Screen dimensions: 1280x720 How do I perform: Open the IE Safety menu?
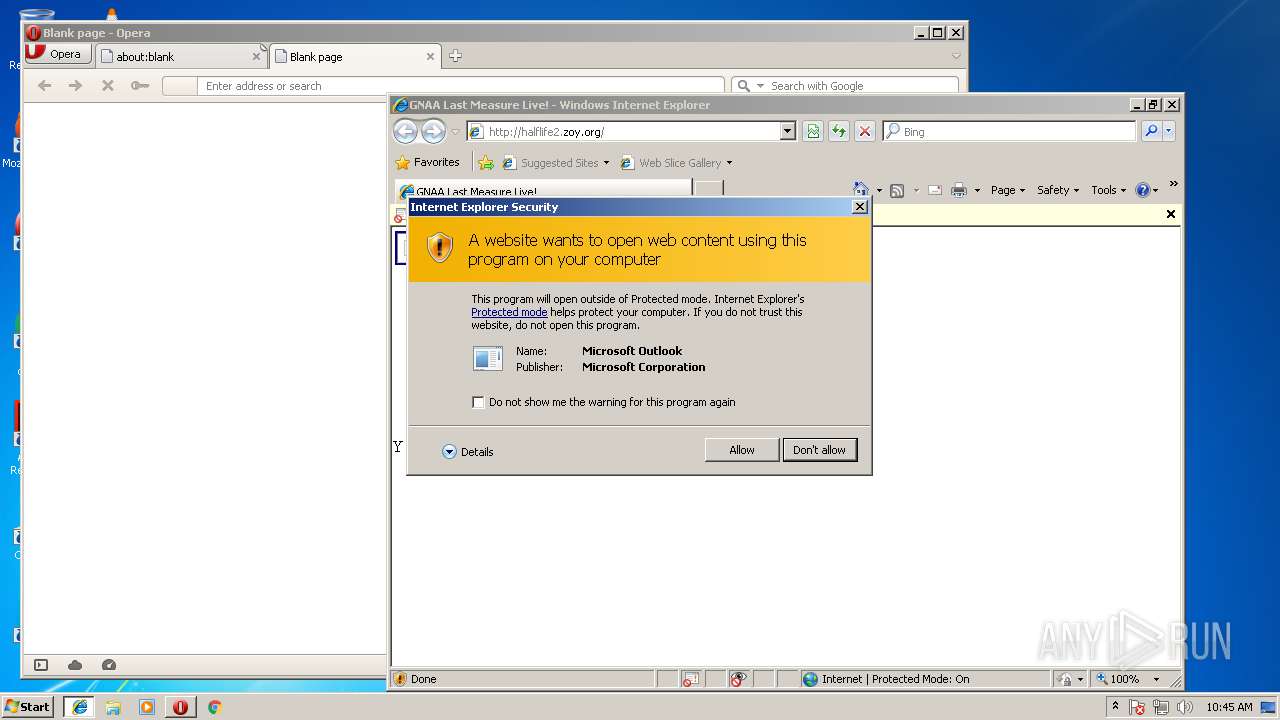tap(1058, 190)
